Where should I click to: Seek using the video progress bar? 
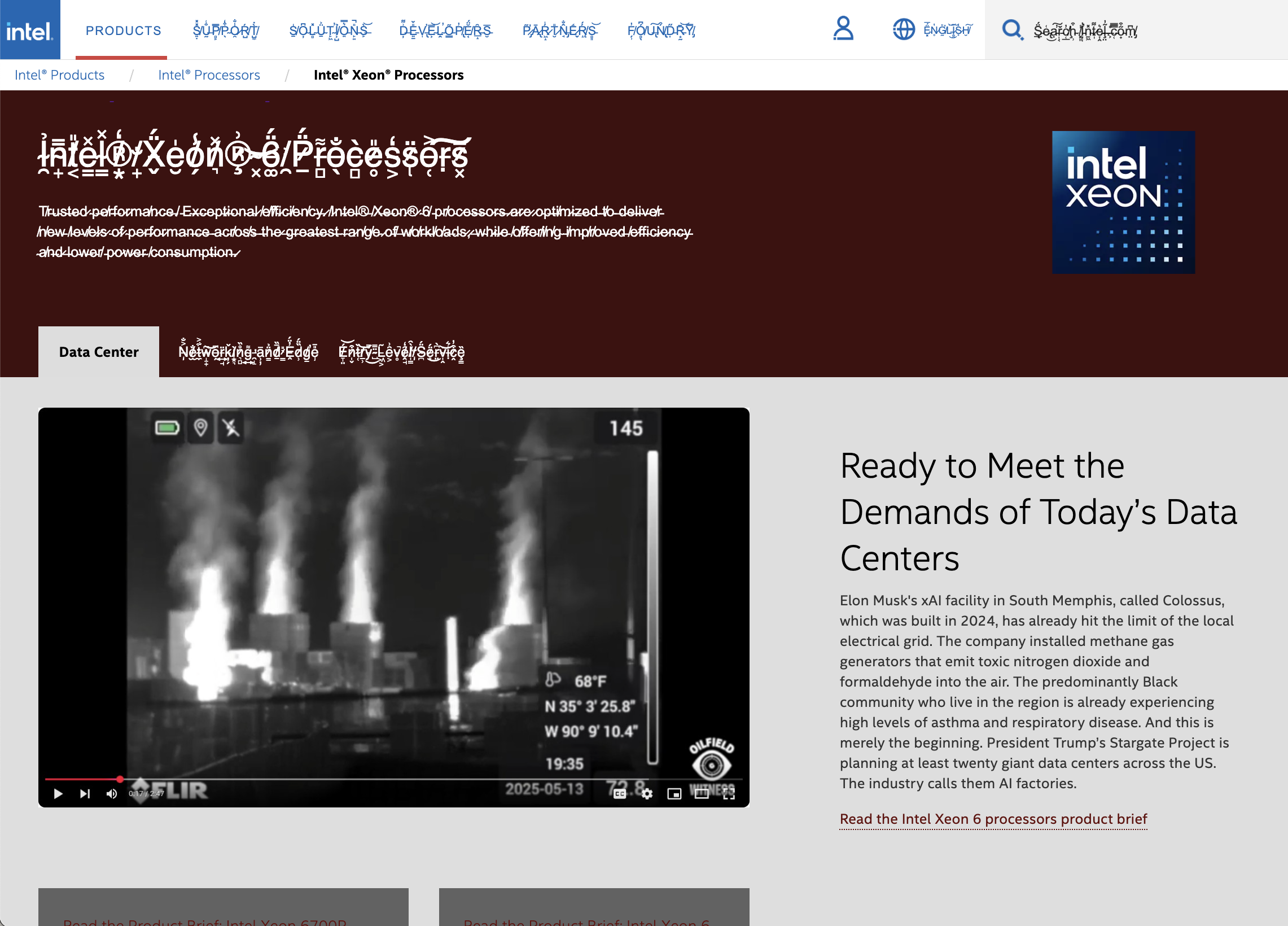pos(392,779)
